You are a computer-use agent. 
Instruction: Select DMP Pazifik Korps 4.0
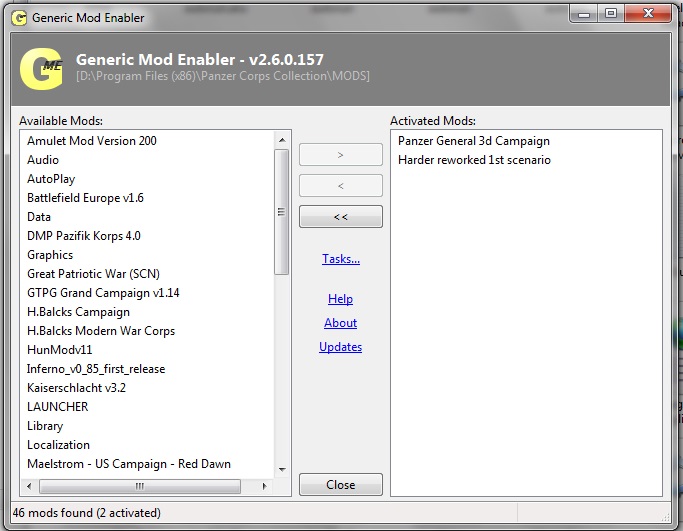[x=84, y=236]
